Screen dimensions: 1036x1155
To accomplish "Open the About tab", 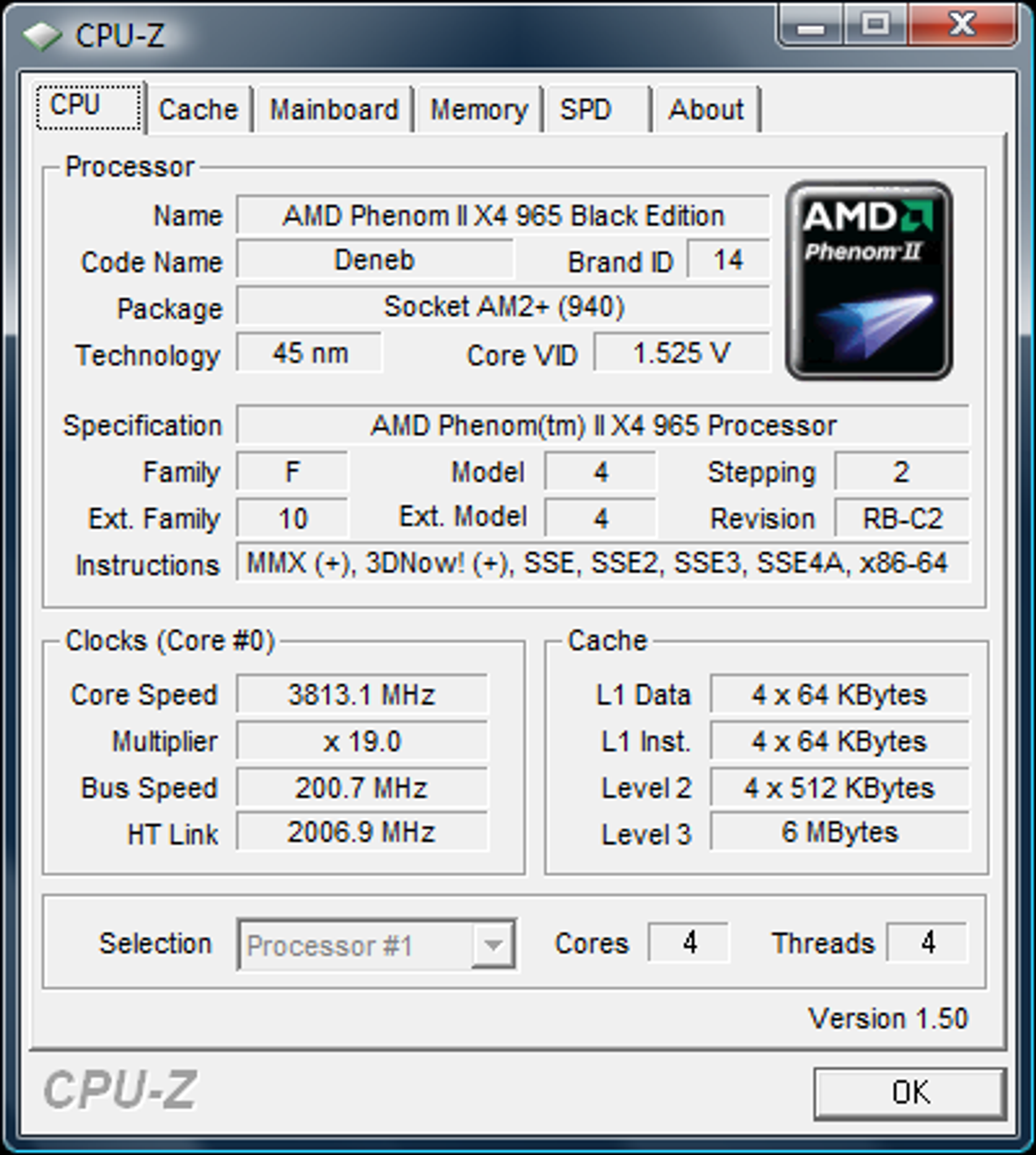I will click(x=707, y=110).
